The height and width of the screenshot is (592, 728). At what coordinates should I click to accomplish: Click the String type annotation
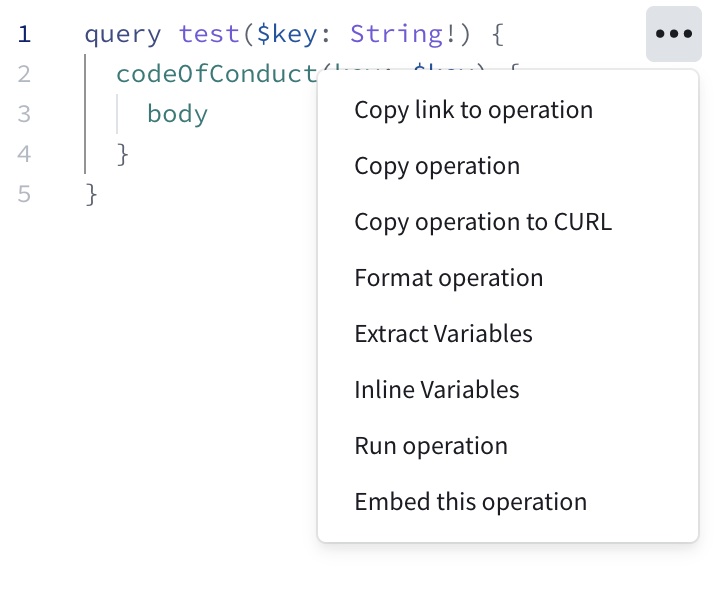(x=396, y=35)
